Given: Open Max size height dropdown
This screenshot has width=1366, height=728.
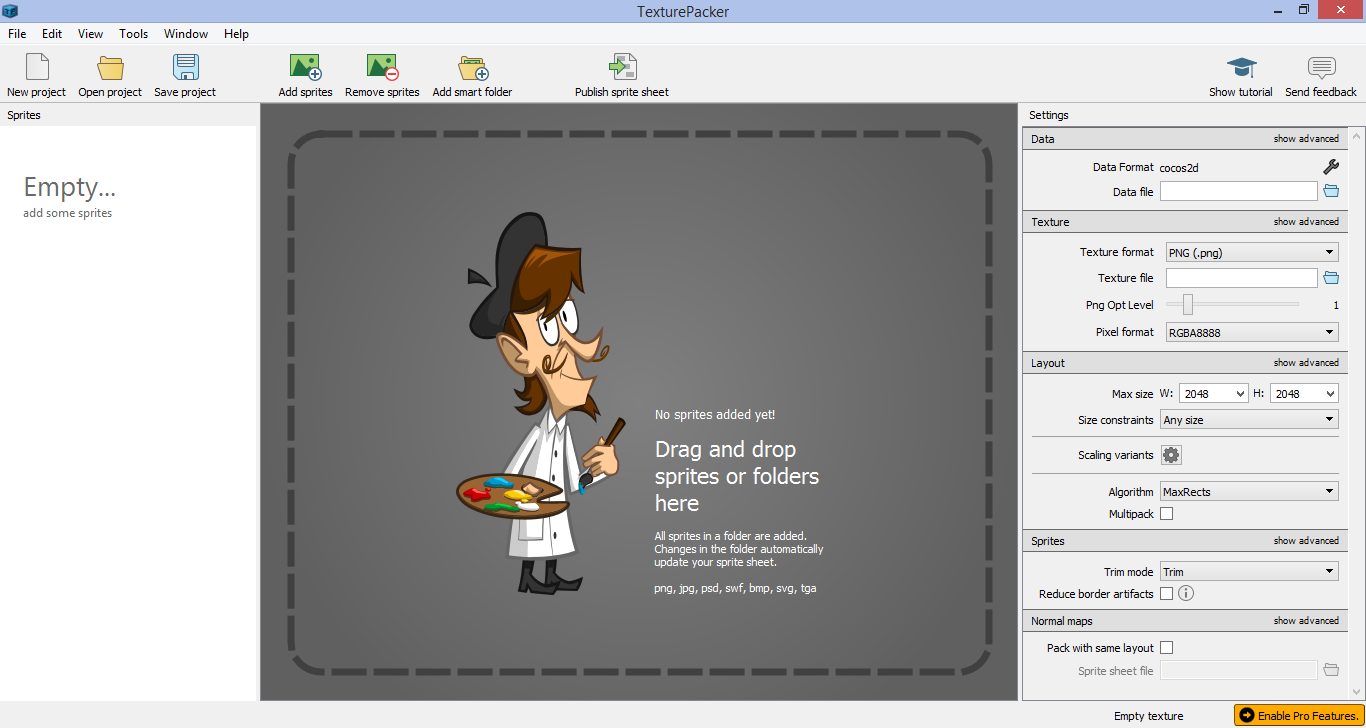Looking at the screenshot, I should click(x=1304, y=394).
